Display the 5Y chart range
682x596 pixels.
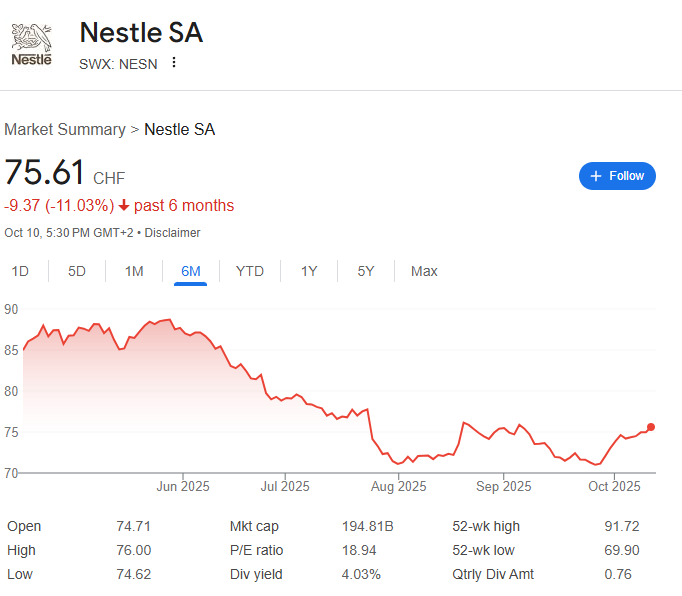click(366, 271)
